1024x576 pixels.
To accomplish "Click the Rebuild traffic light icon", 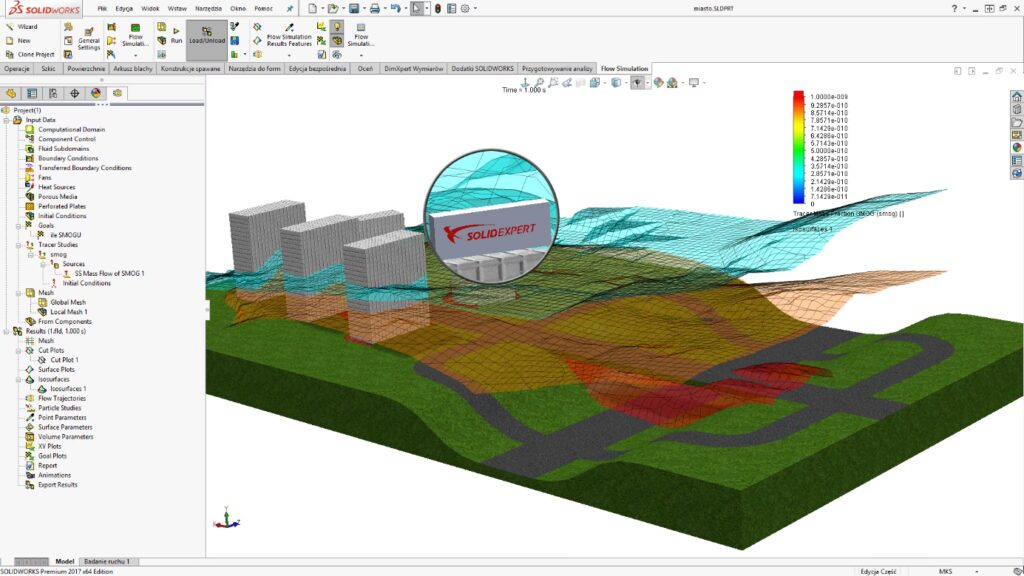I will tap(437, 8).
